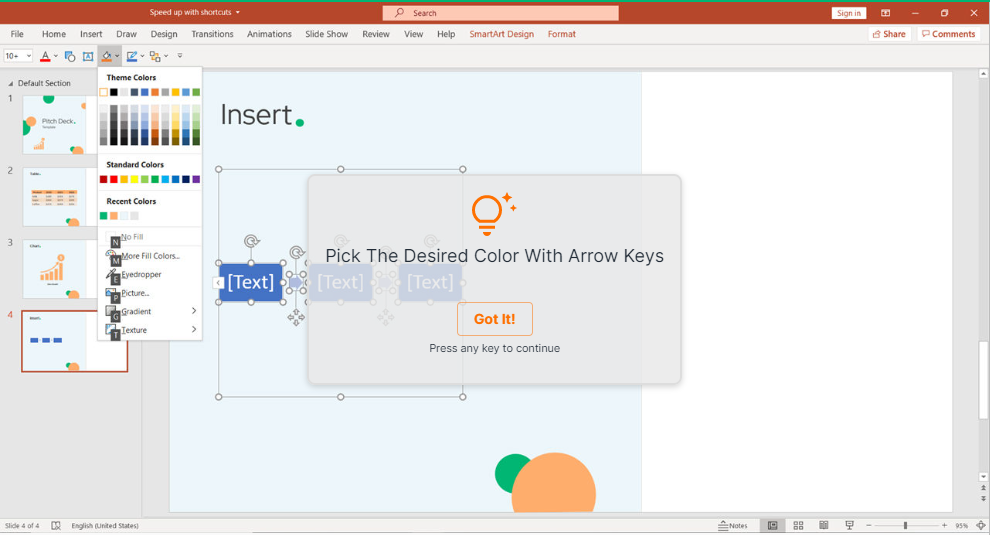Customize Quick Access Toolbar dropdown
This screenshot has width=990, height=535.
click(x=180, y=56)
